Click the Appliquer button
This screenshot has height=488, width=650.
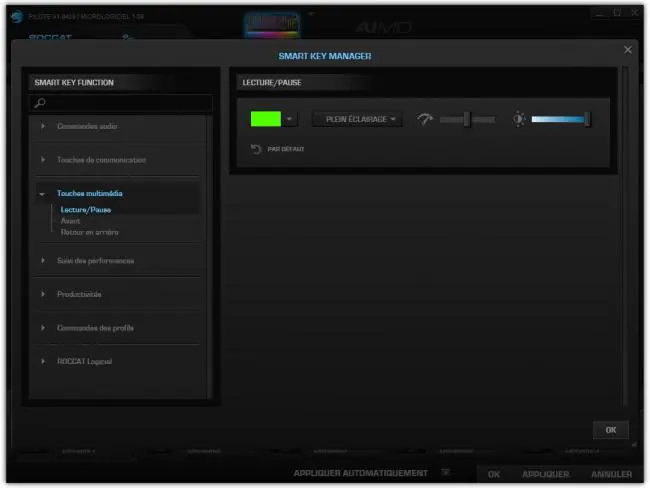click(x=546, y=474)
